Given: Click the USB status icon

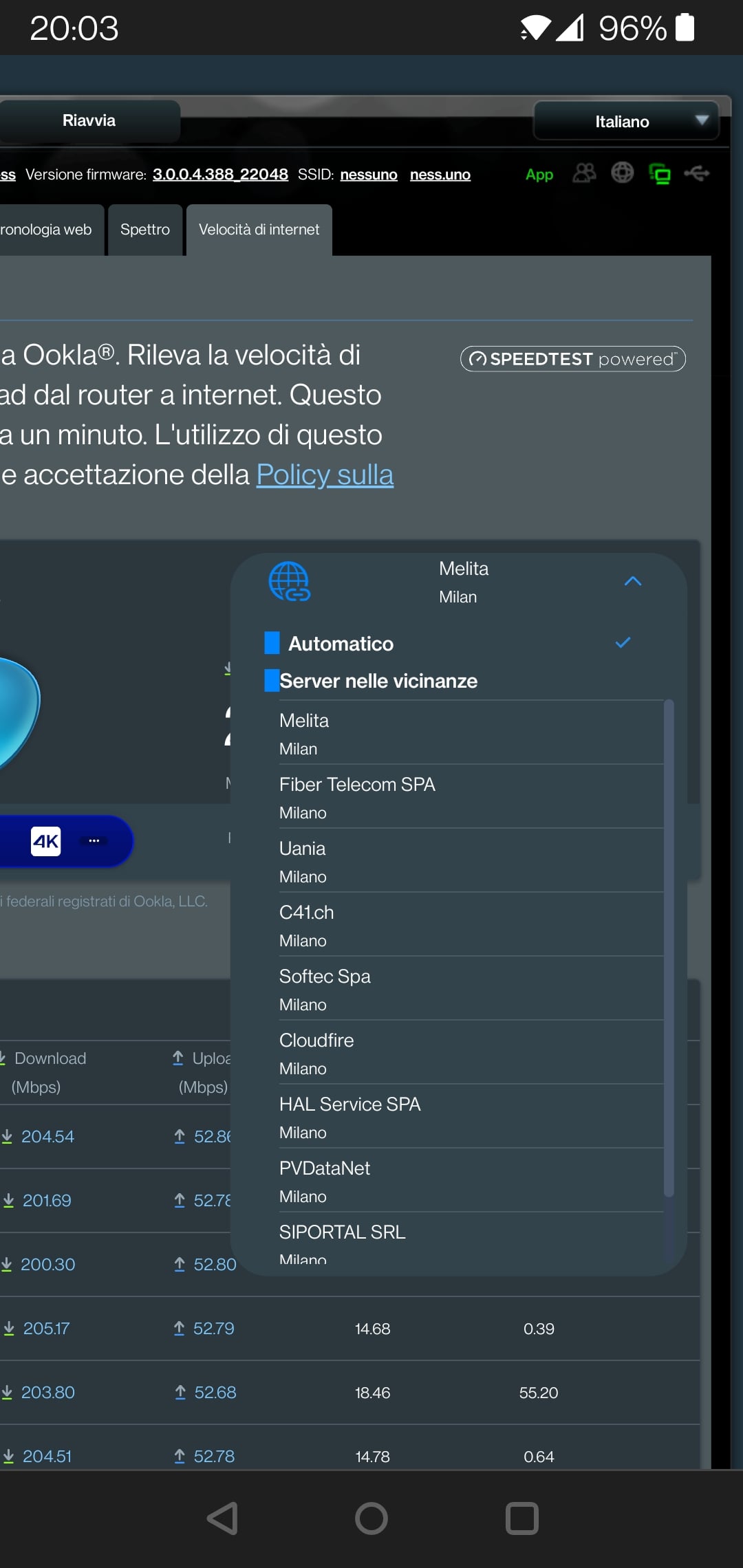Looking at the screenshot, I should click(697, 173).
